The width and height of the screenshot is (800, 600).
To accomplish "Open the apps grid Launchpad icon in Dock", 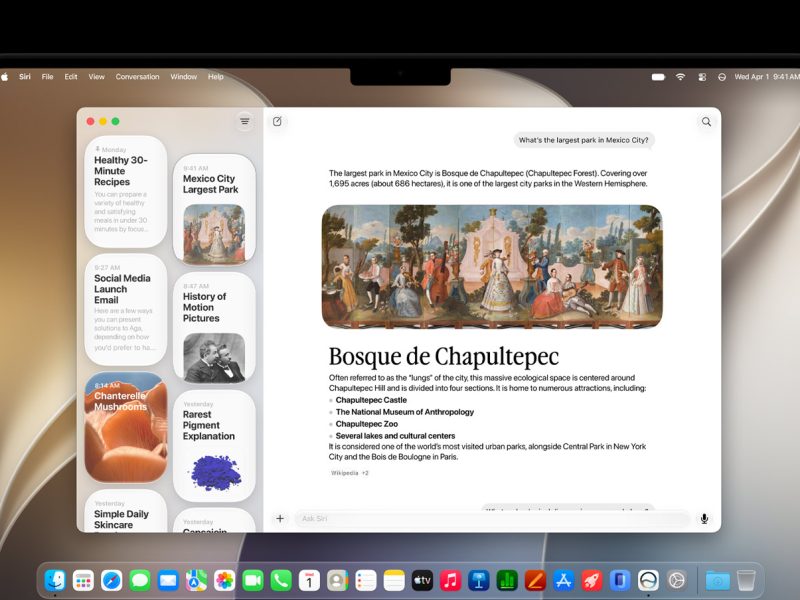I will click(x=83, y=580).
